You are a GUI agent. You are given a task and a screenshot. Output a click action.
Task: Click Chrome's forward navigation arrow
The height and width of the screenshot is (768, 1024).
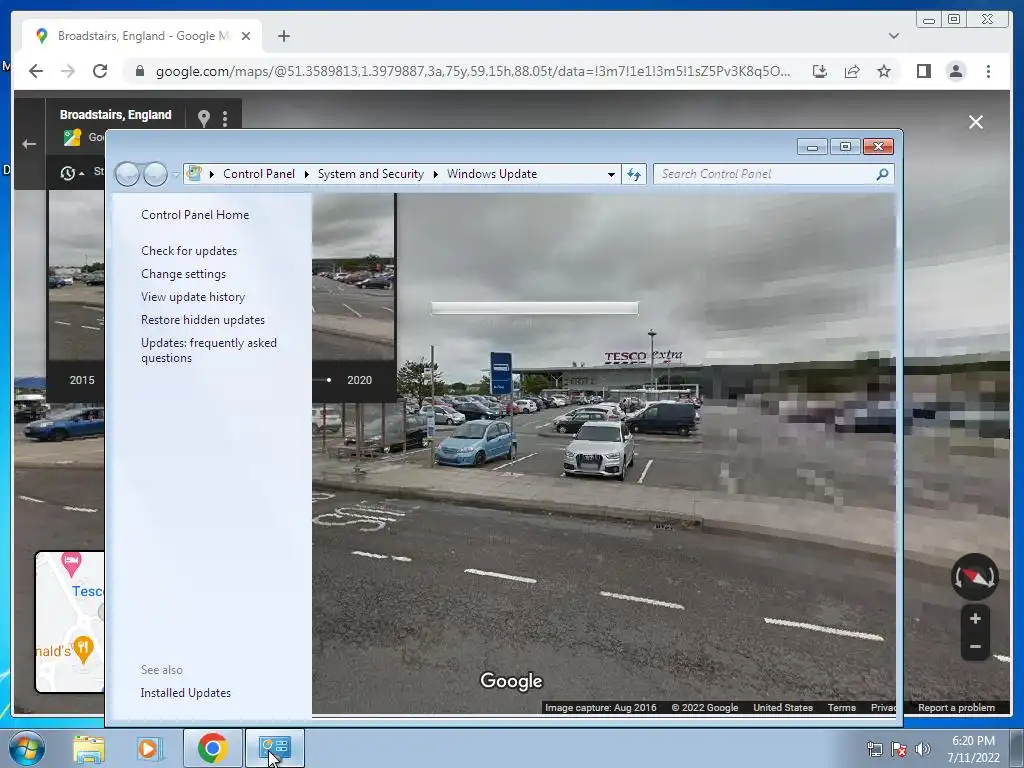[68, 71]
